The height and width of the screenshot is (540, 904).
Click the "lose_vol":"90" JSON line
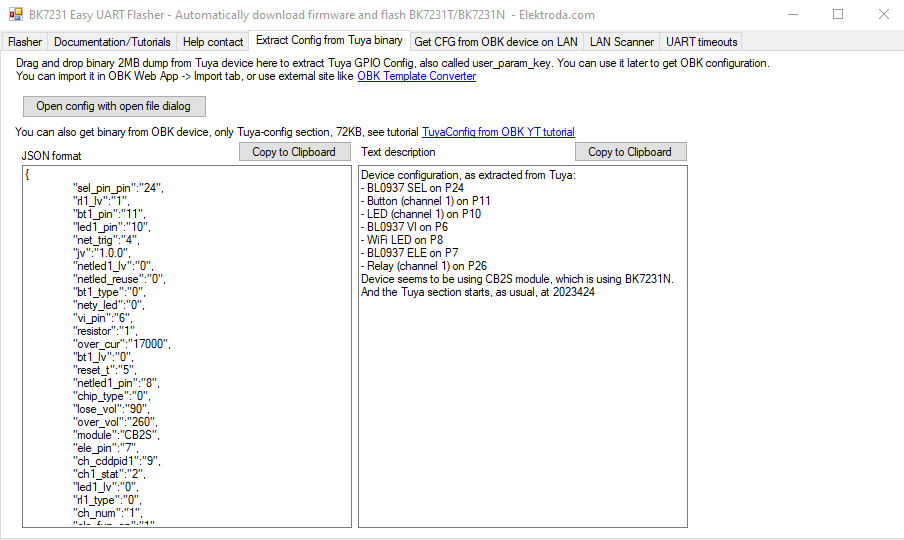[111, 409]
